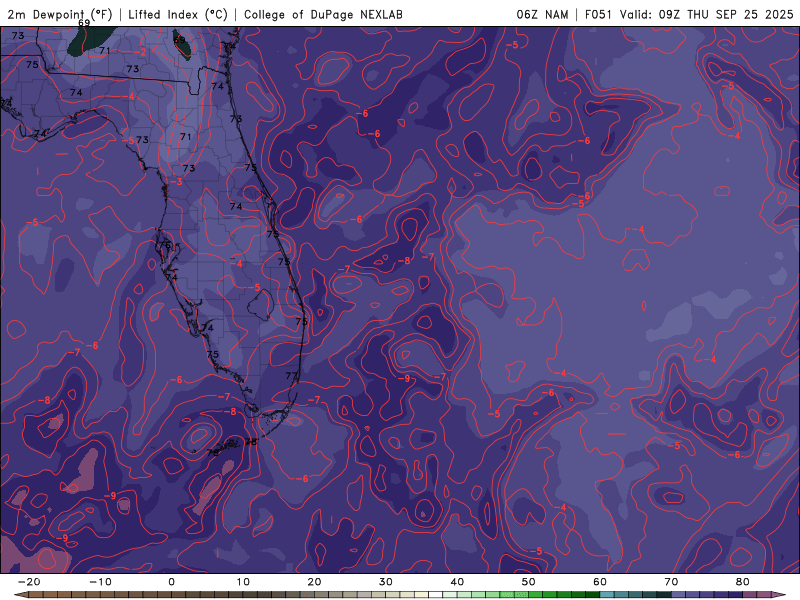This screenshot has width=800, height=600.
Task: Click the '-20' color bar label
Action: [x=29, y=582]
